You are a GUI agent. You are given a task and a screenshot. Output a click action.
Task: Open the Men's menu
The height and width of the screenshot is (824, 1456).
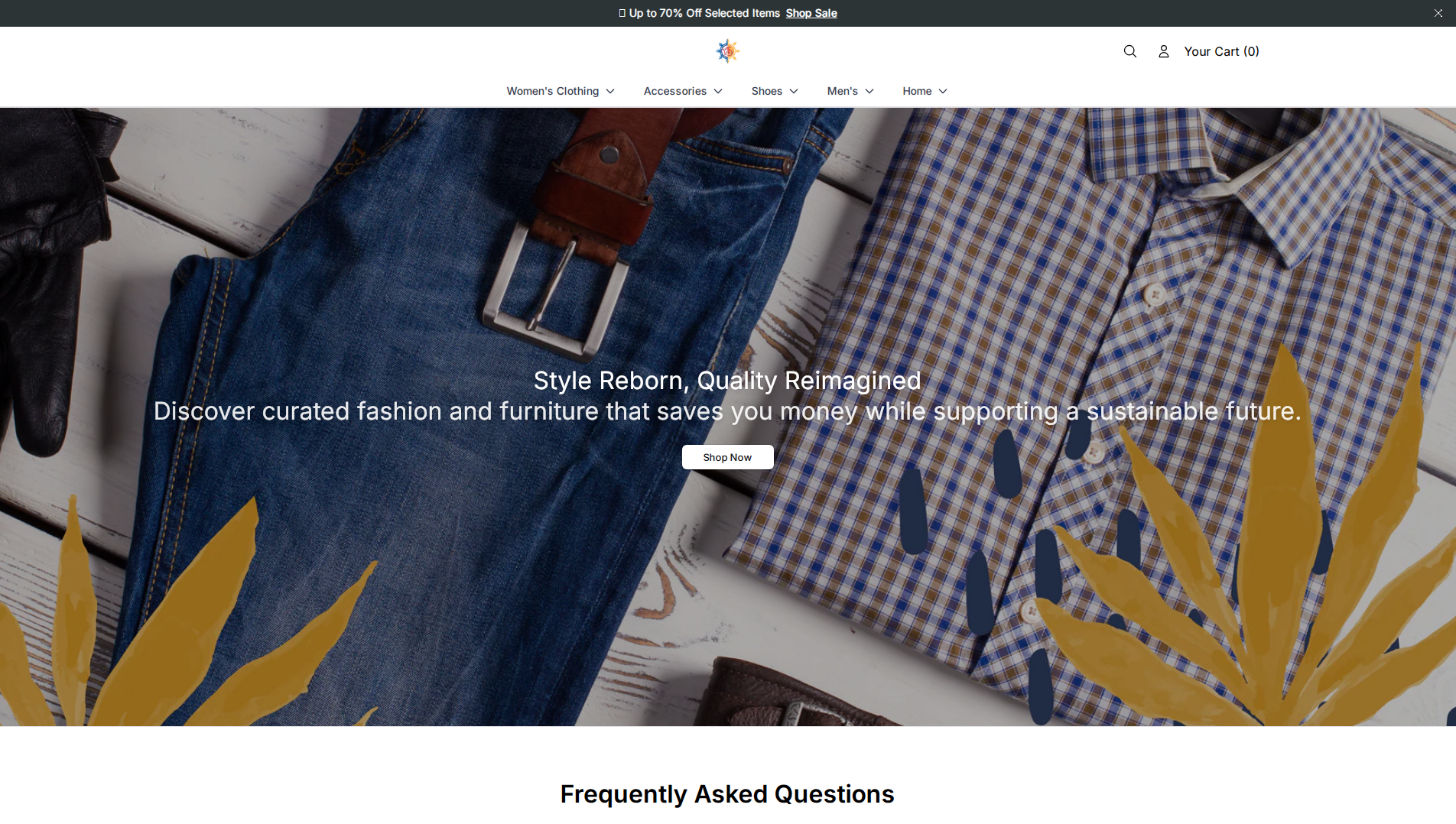pos(850,91)
